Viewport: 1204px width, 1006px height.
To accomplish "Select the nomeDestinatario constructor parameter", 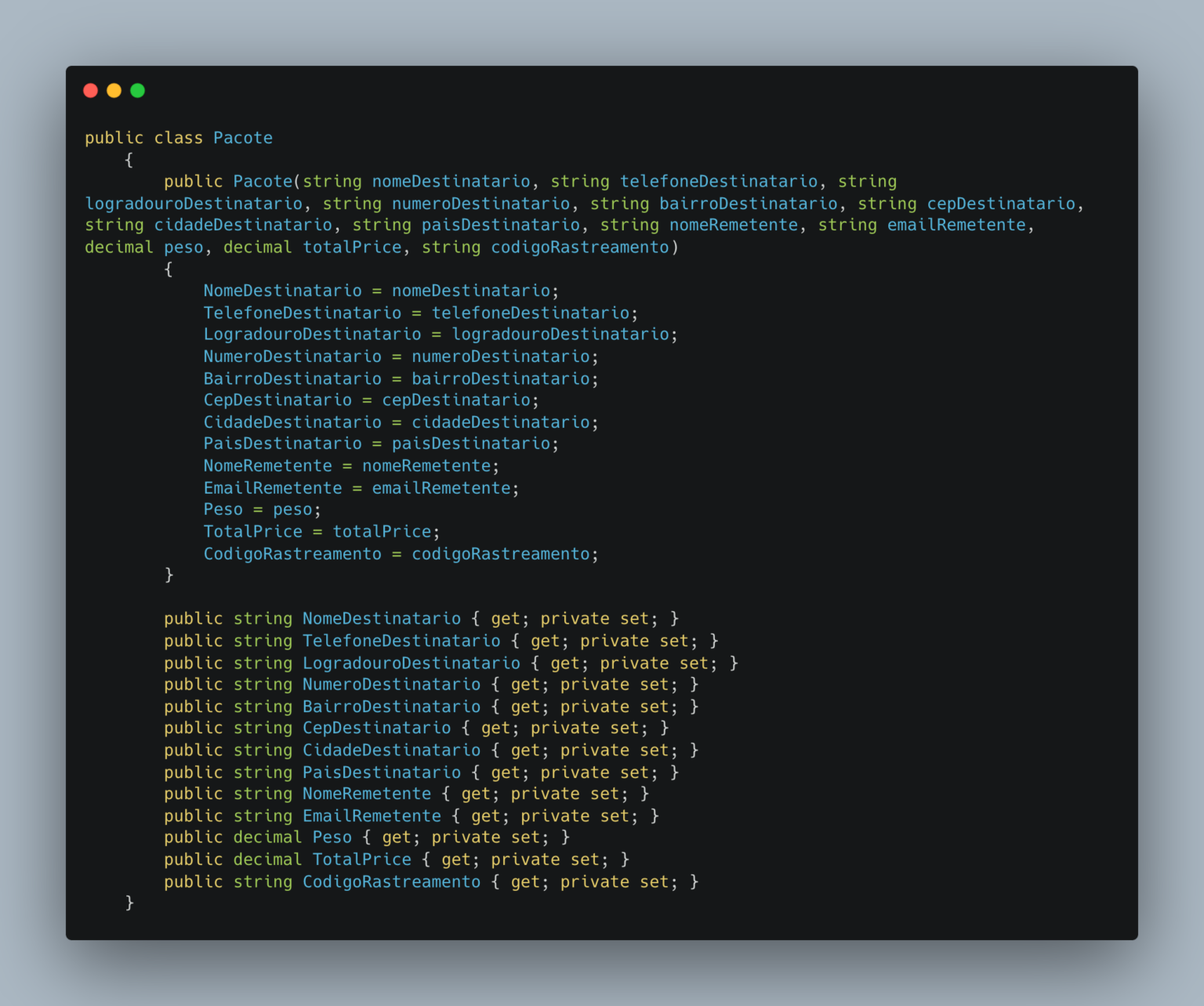I will [x=450, y=181].
